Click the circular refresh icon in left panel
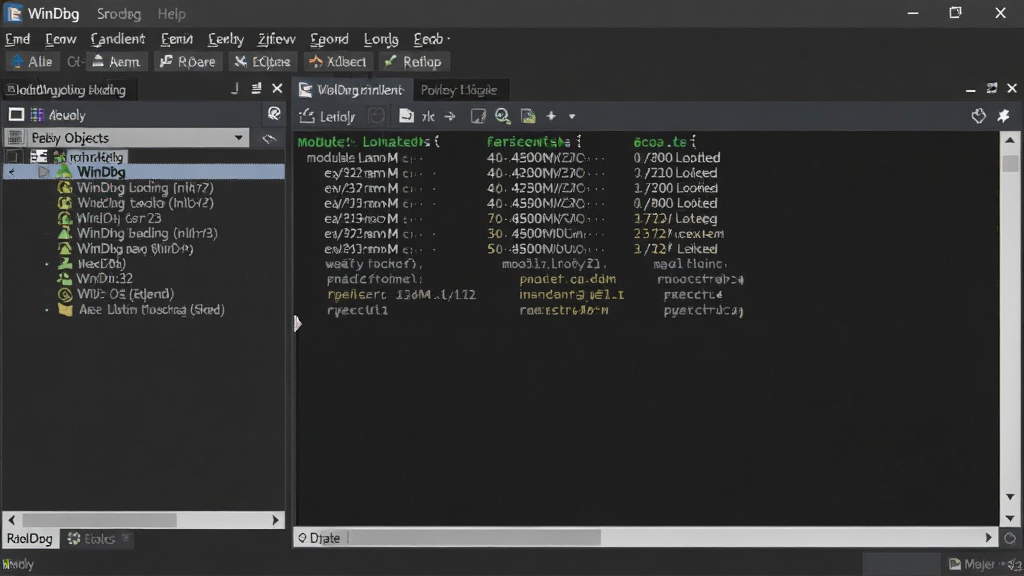 274,114
